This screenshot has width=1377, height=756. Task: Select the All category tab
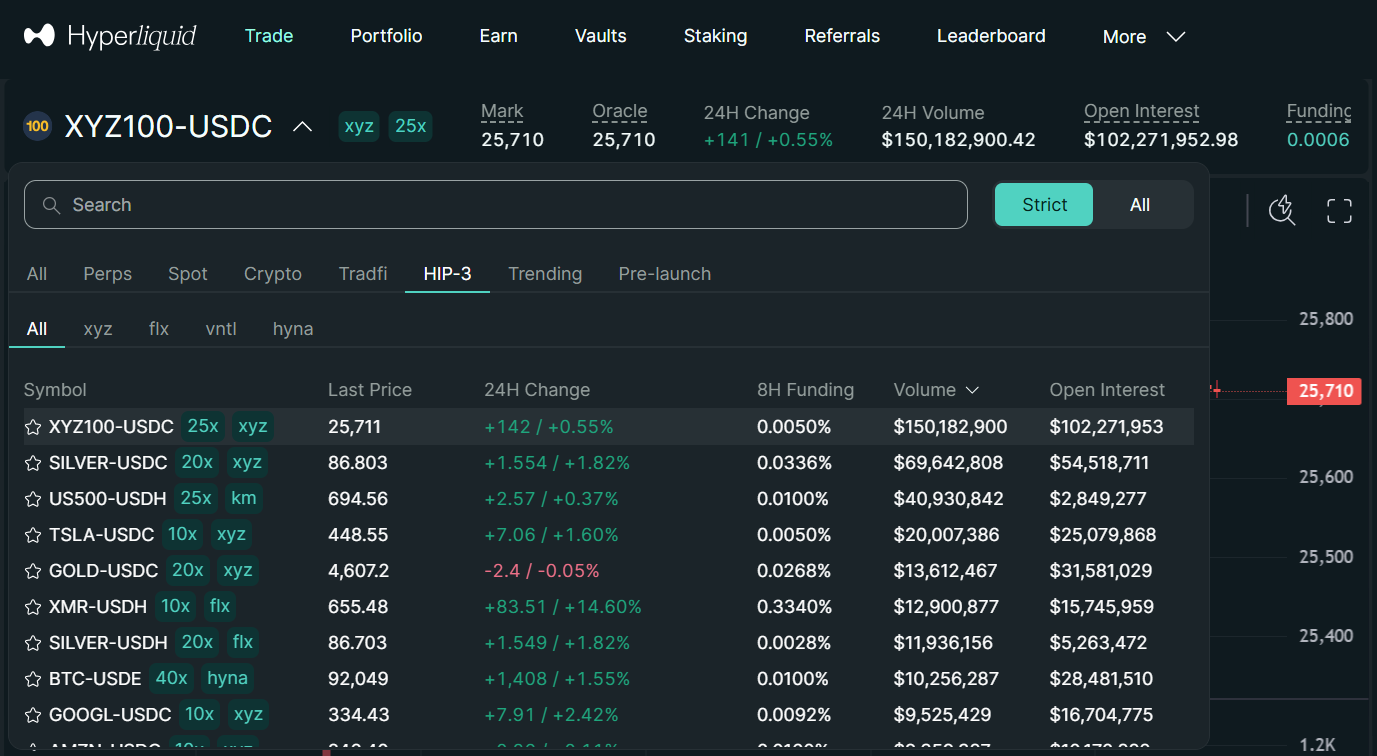click(x=37, y=274)
